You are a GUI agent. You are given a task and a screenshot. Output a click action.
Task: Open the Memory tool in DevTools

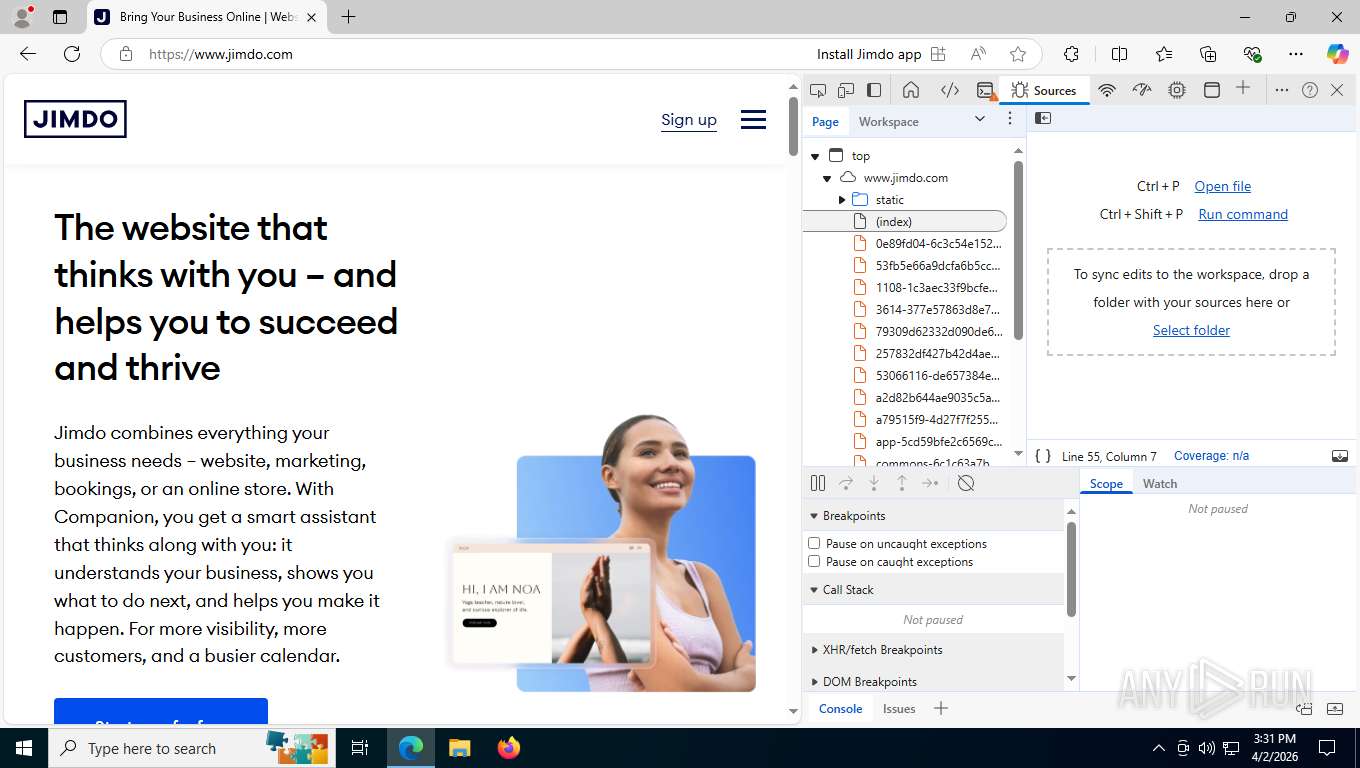tap(1177, 90)
